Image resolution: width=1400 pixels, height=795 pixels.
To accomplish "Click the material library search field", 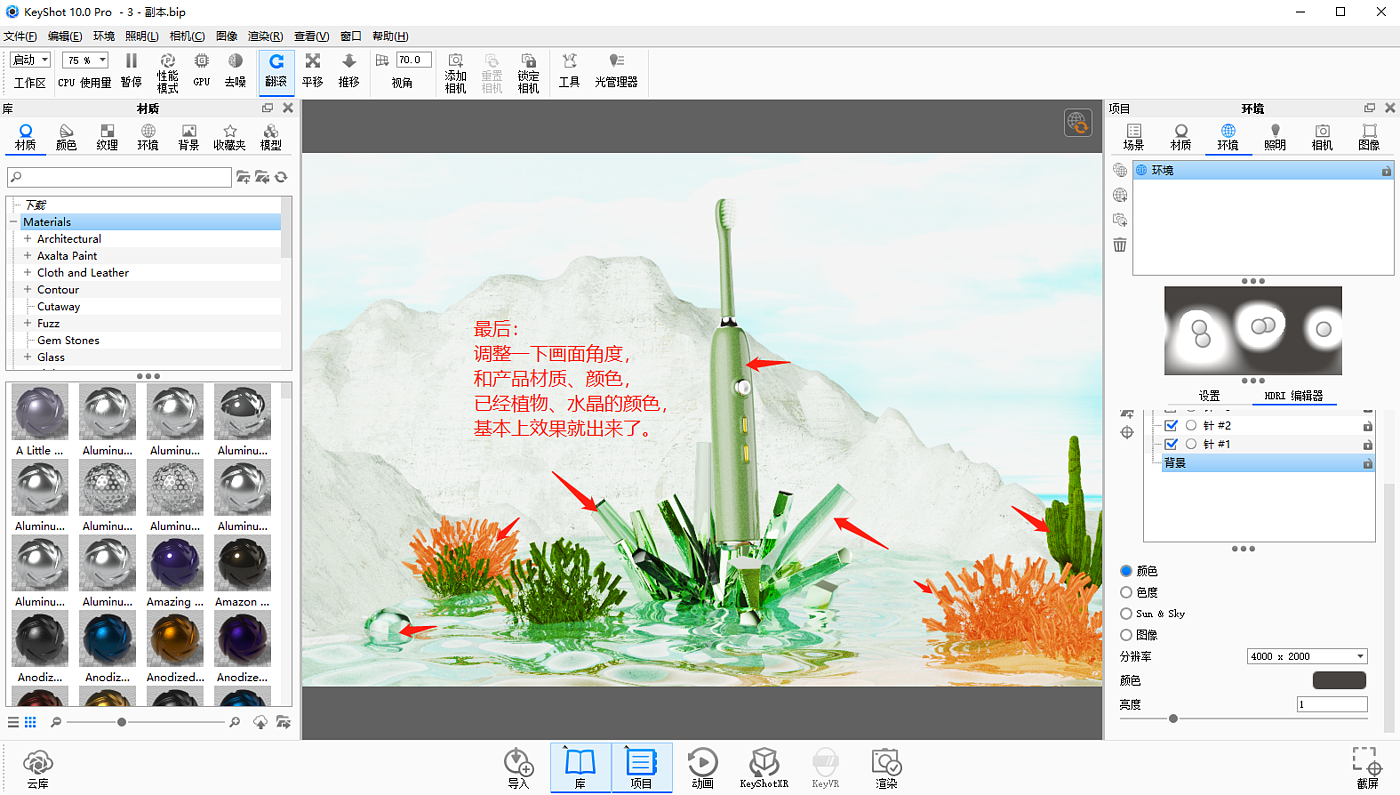I will (120, 177).
